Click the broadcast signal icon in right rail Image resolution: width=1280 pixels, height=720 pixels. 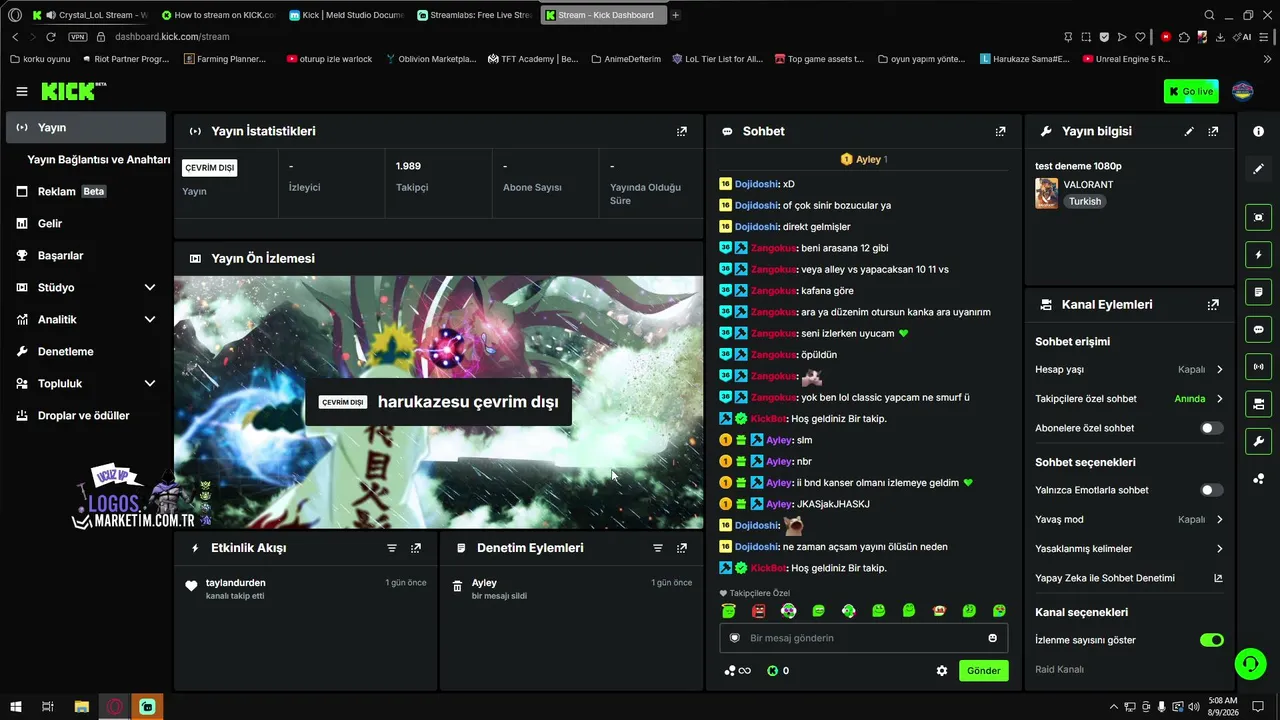point(1258,367)
